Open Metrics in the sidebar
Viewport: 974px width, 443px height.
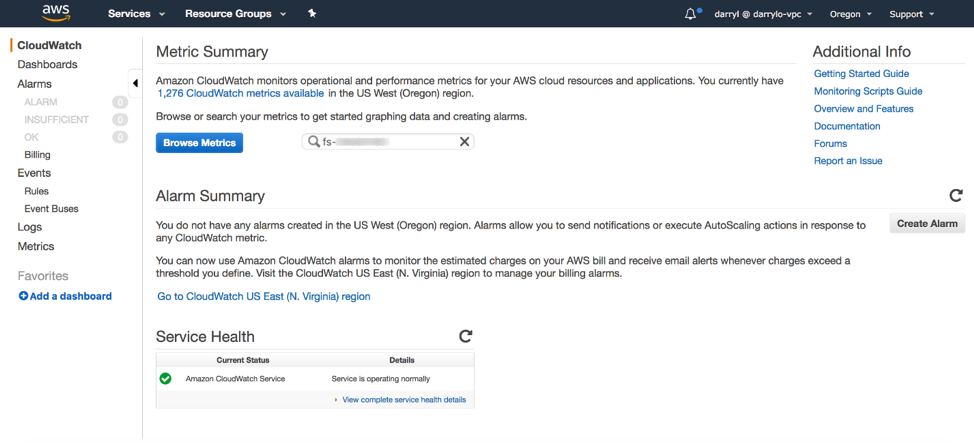(35, 247)
